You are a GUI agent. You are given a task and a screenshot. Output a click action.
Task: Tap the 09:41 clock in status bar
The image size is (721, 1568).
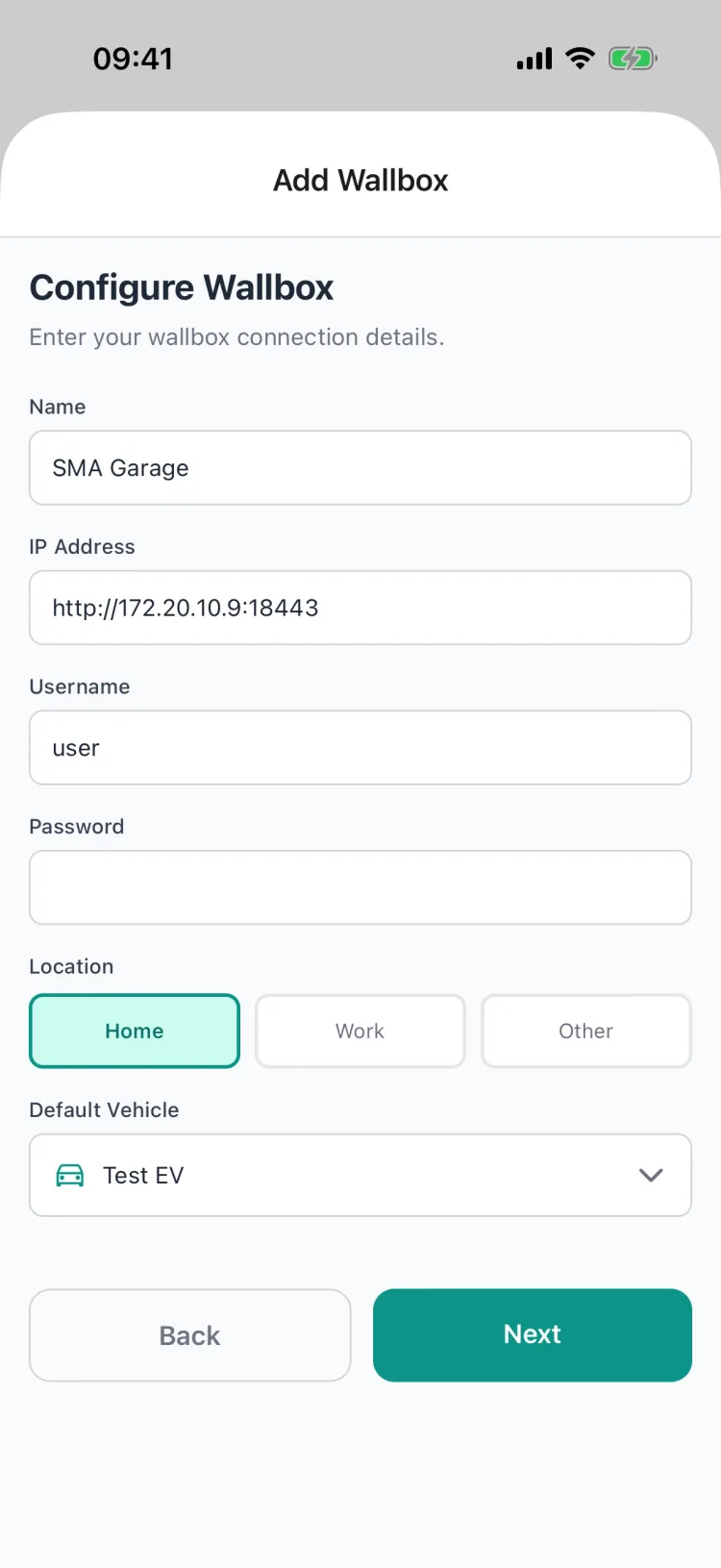133,59
